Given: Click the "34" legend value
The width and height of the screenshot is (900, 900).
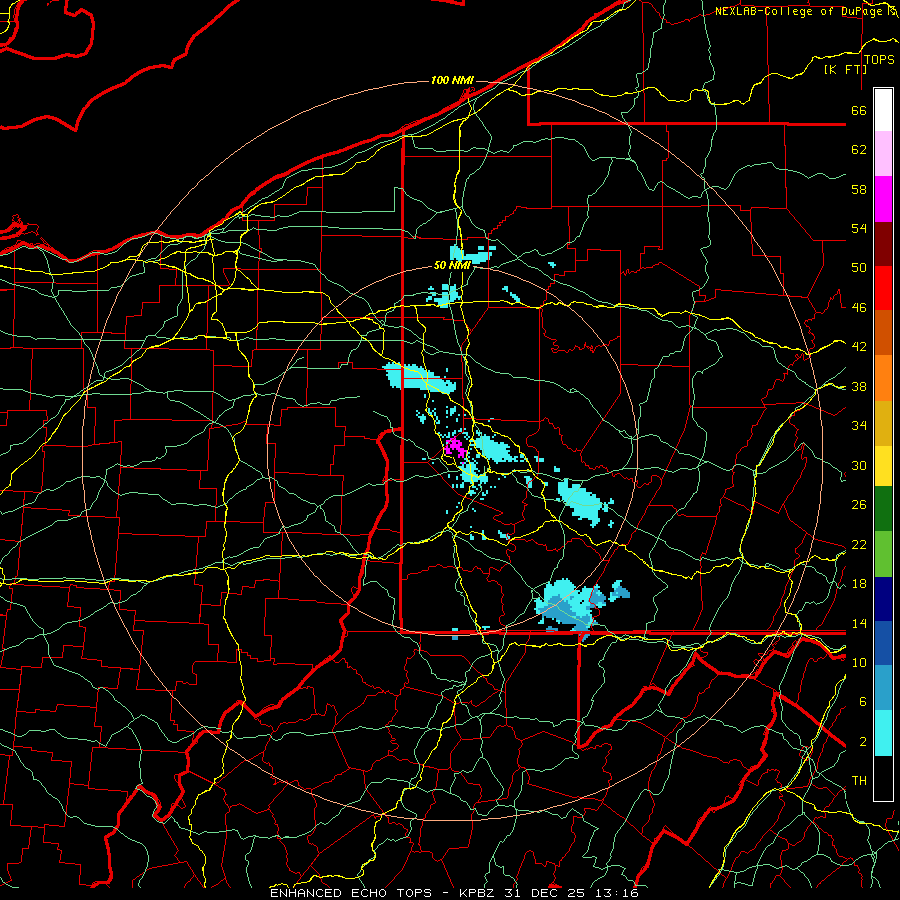Looking at the screenshot, I should click(x=859, y=425).
